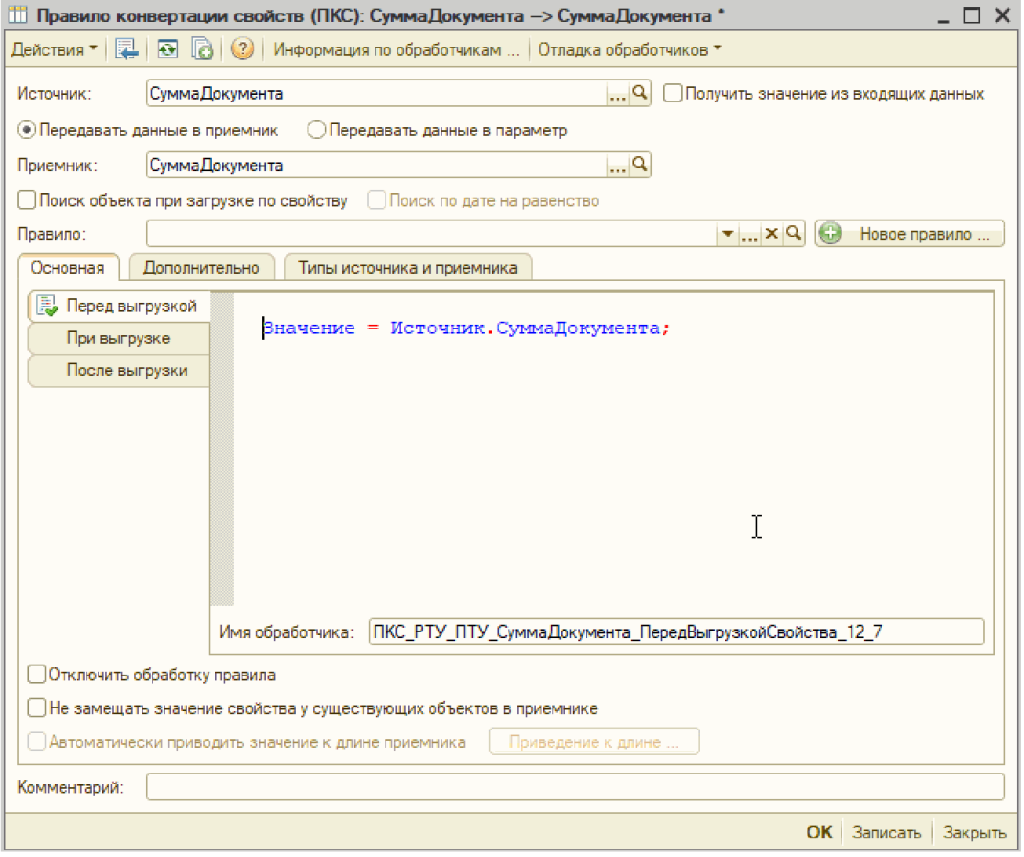The image size is (1024, 857).
Task: Clear the Правило field with X icon
Action: (x=771, y=234)
